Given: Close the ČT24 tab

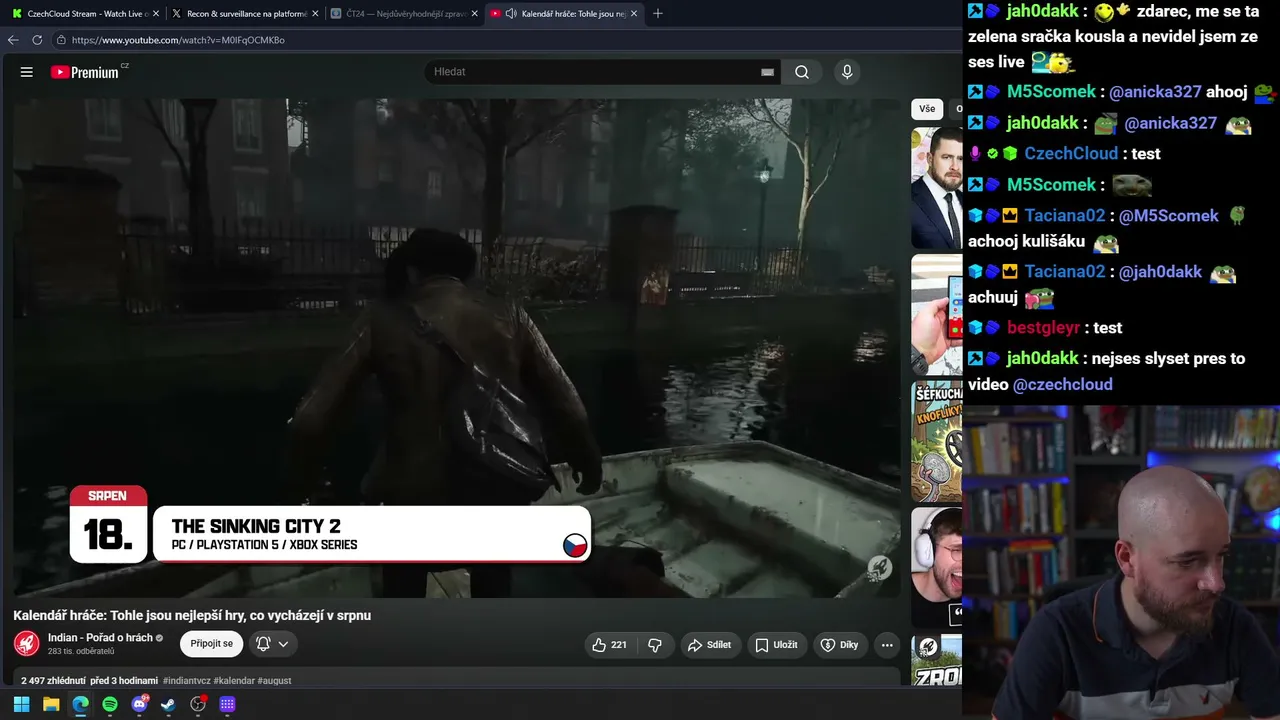Looking at the screenshot, I should [x=475, y=14].
